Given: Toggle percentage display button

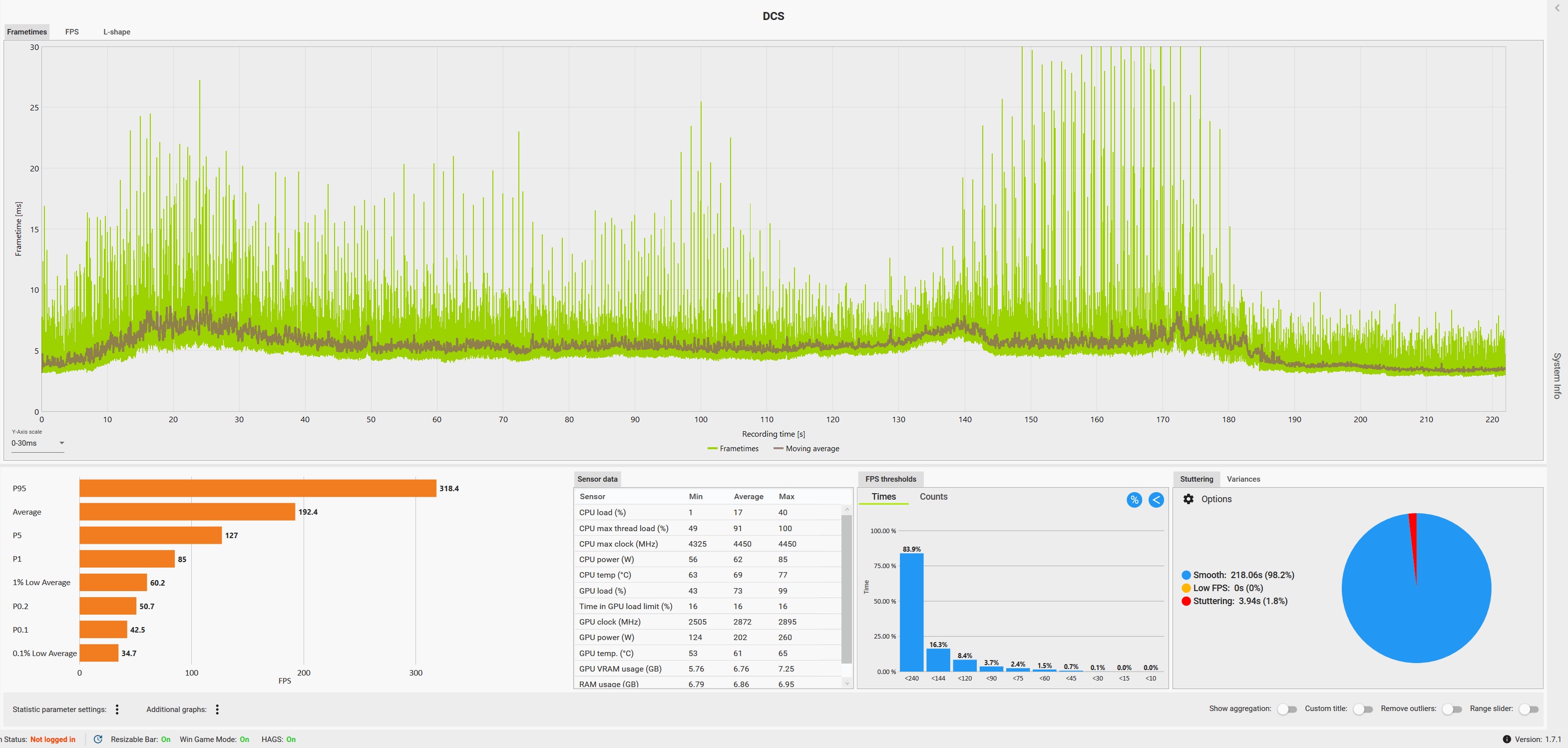Looking at the screenshot, I should [x=1134, y=500].
